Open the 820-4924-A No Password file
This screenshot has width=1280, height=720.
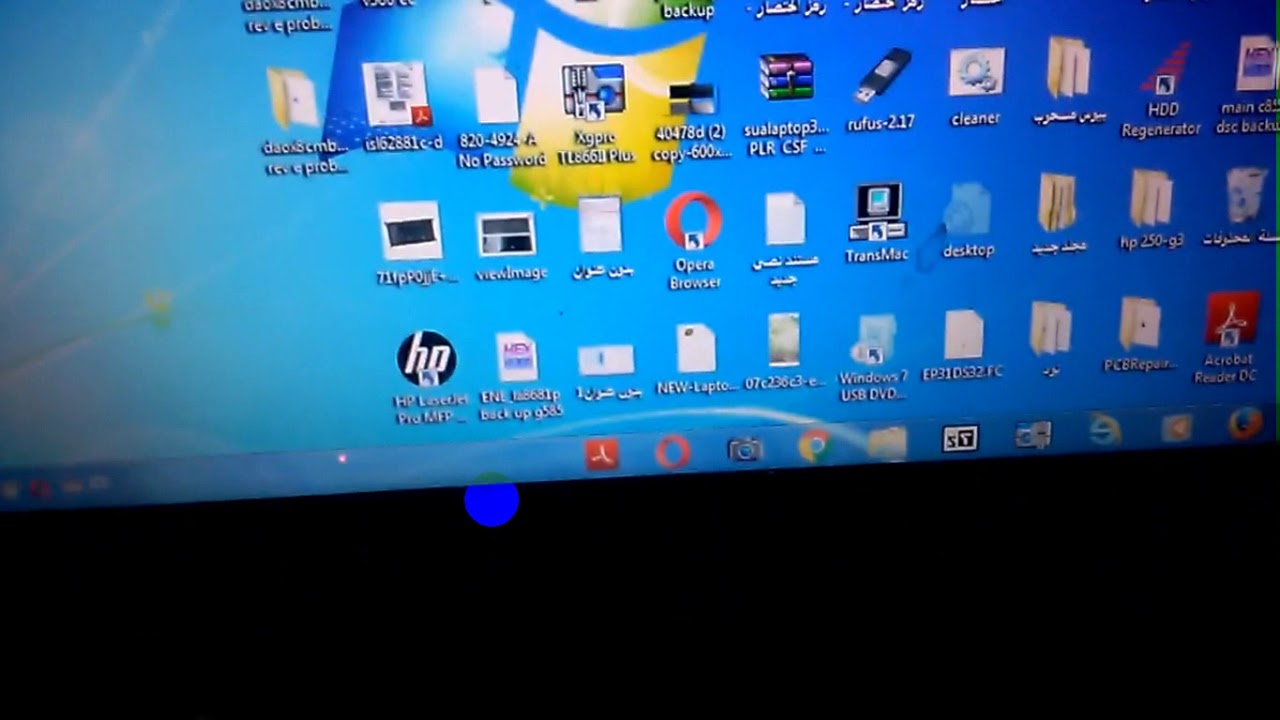point(497,97)
